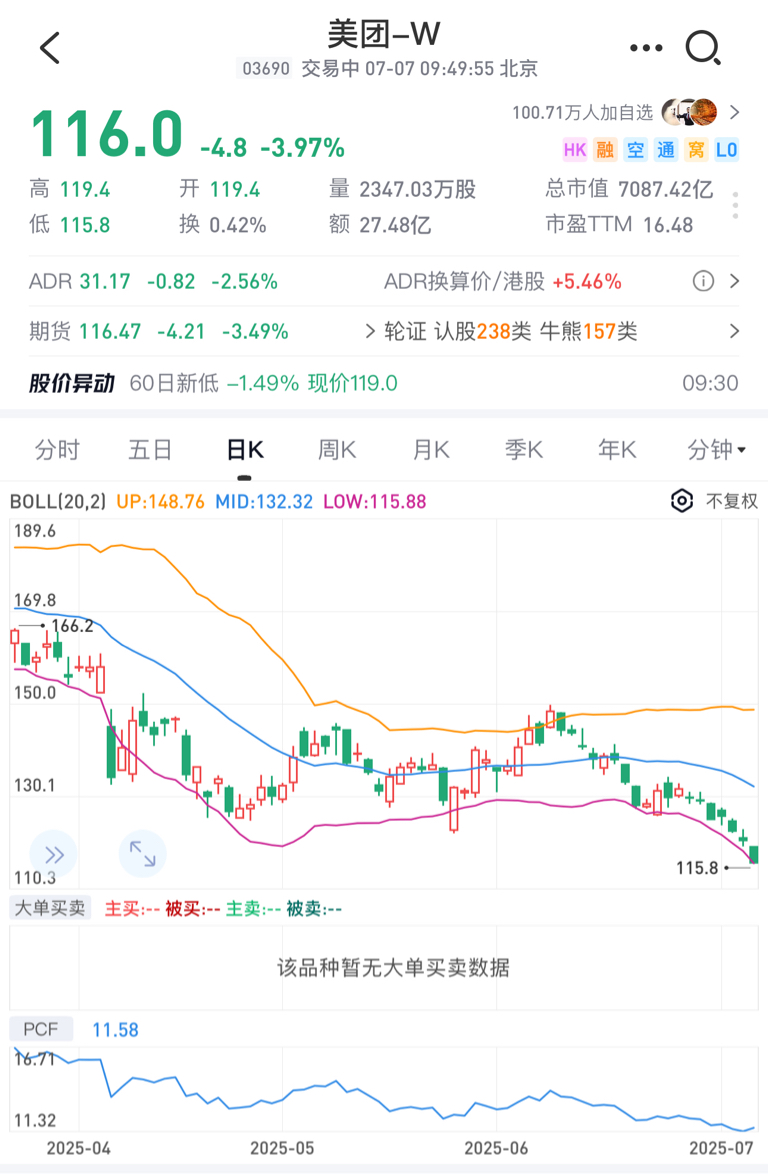The height and width of the screenshot is (1174, 768).
Task: Tap the 166.2 high marker on chart
Action: pyautogui.click(x=73, y=626)
